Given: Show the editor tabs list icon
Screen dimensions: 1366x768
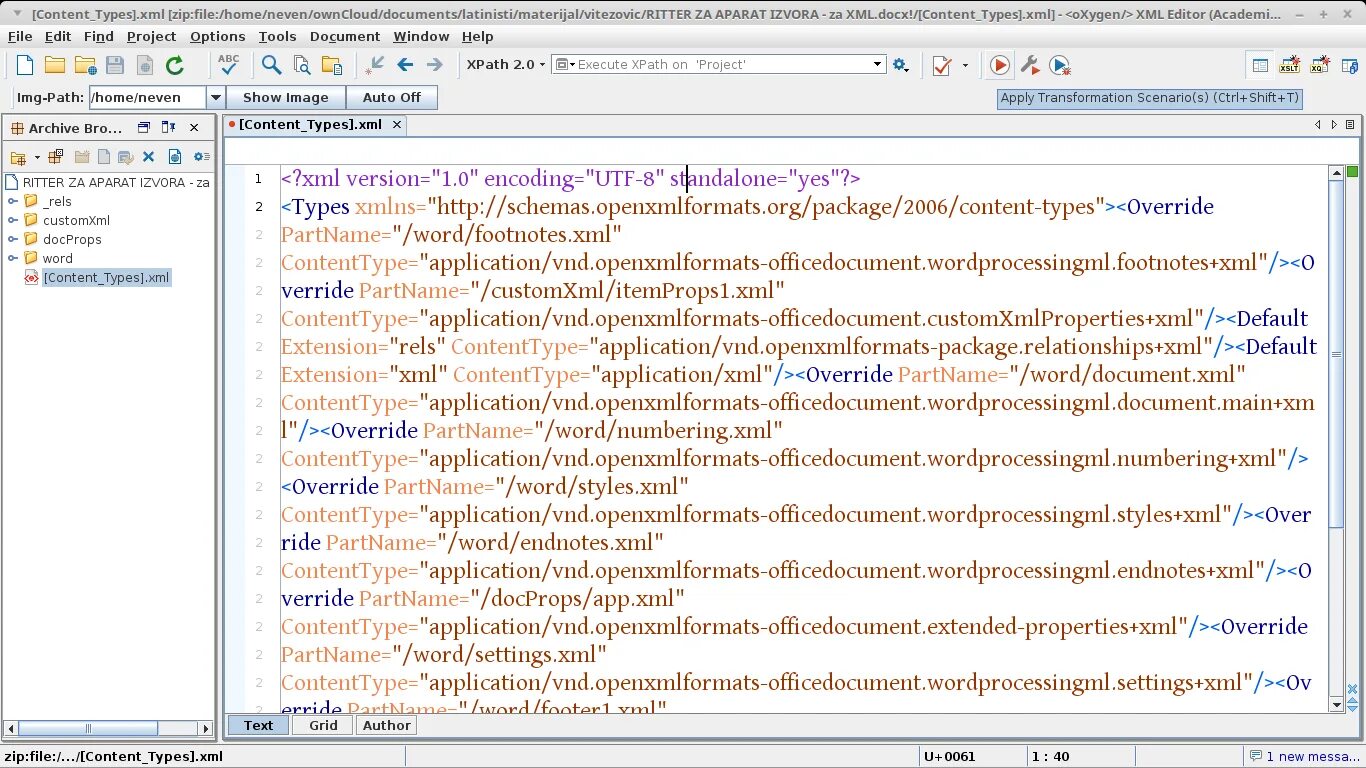Looking at the screenshot, I should click(x=1350, y=125).
